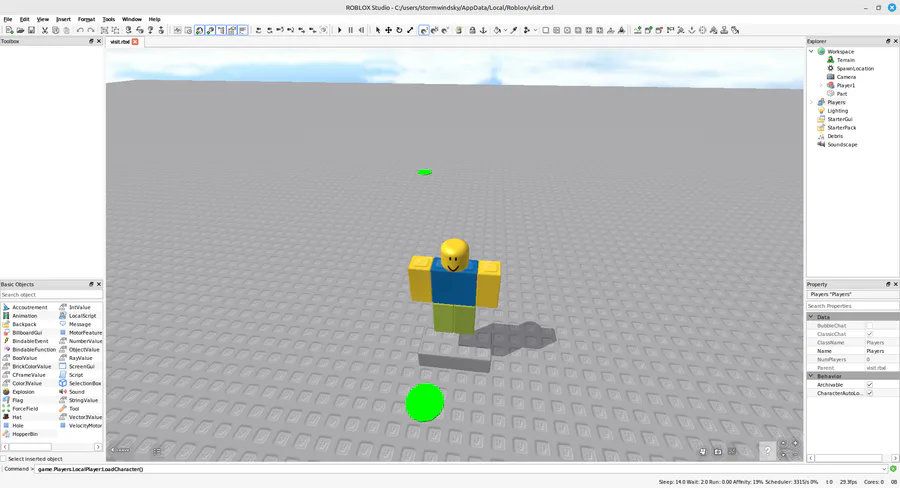Click the Anchor tool icon
The height and width of the screenshot is (488, 900).
483,30
